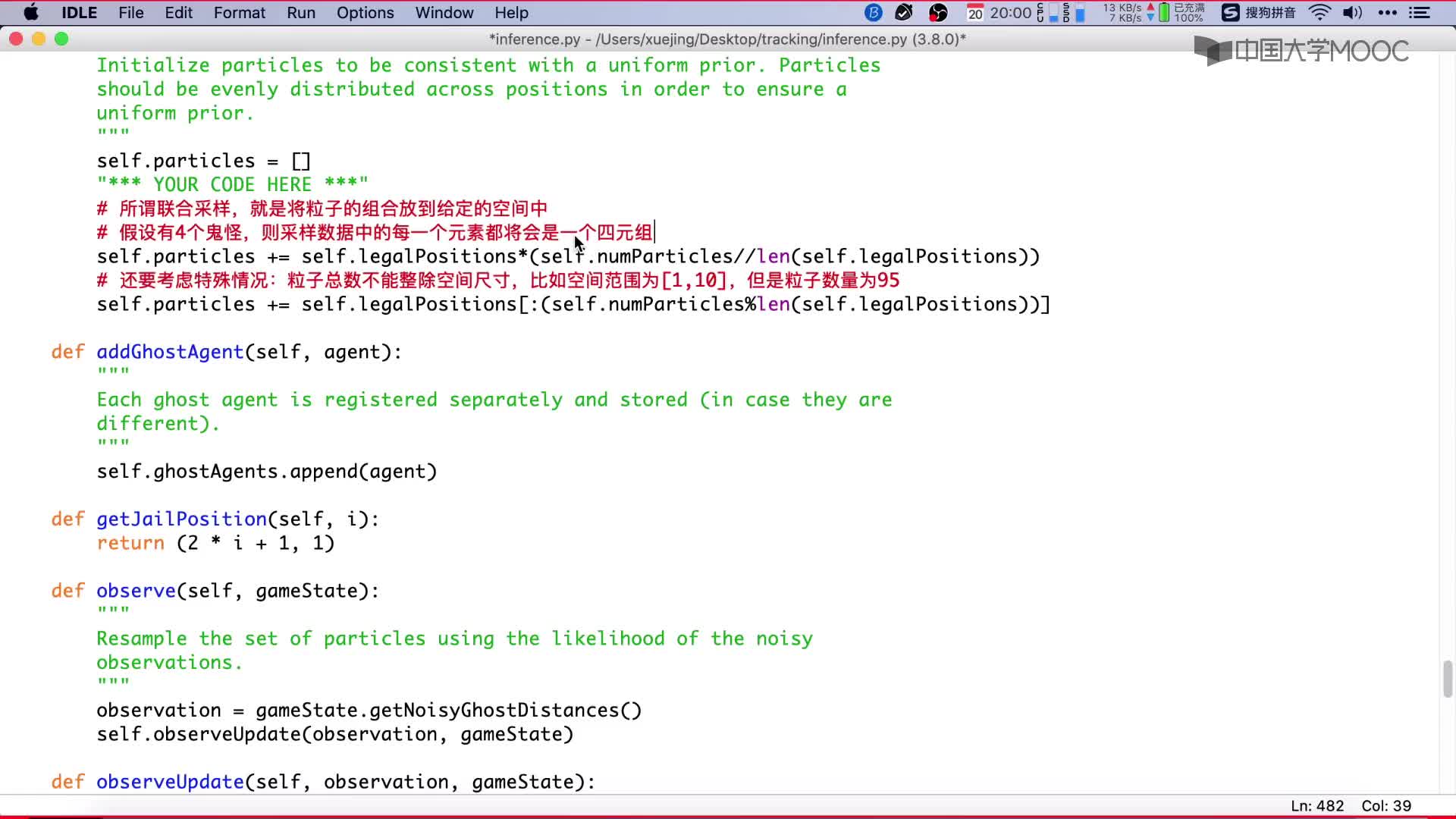Click the network speed KB/s indicator
1456x819 pixels.
pos(1128,13)
